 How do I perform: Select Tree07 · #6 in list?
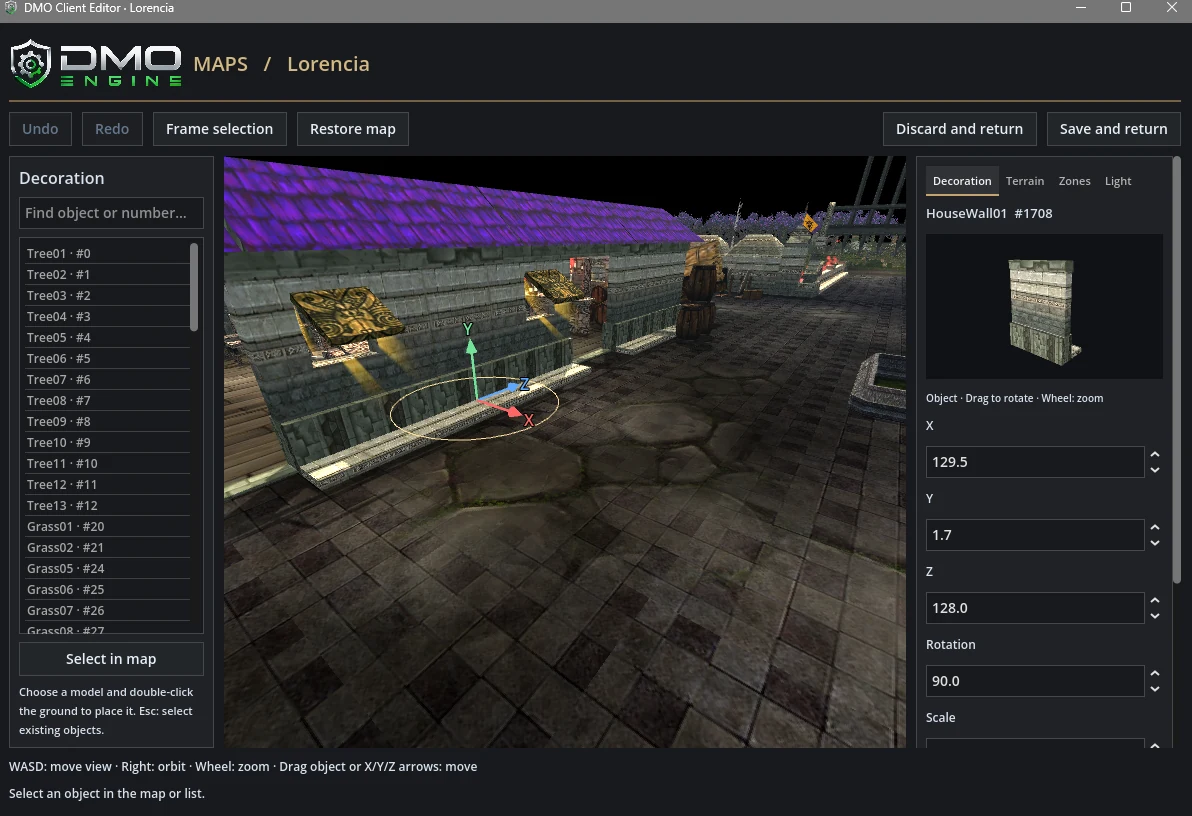(x=108, y=379)
